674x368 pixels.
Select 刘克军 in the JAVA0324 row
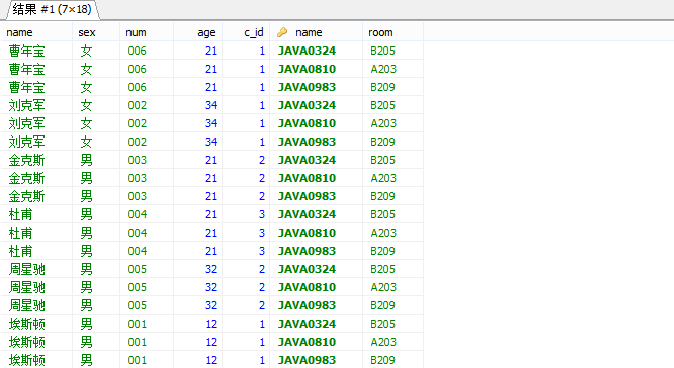click(x=27, y=105)
